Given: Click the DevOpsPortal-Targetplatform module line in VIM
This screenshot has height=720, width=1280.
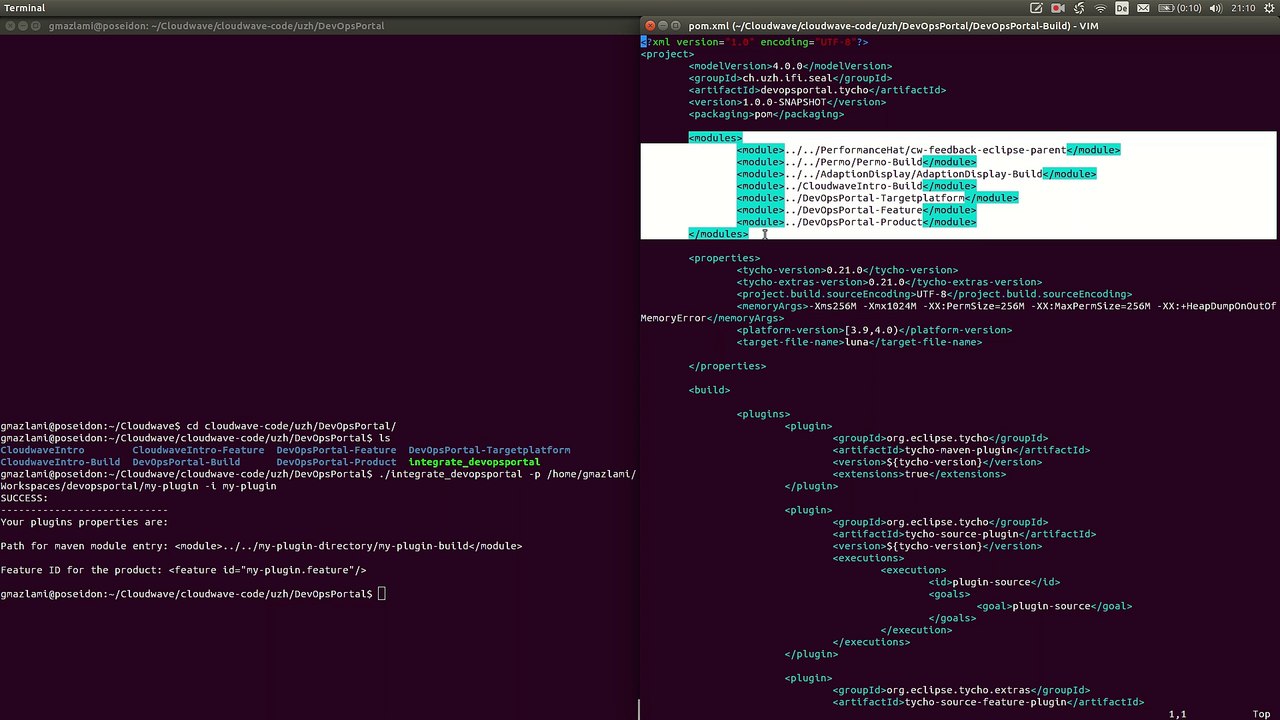Looking at the screenshot, I should (x=877, y=198).
